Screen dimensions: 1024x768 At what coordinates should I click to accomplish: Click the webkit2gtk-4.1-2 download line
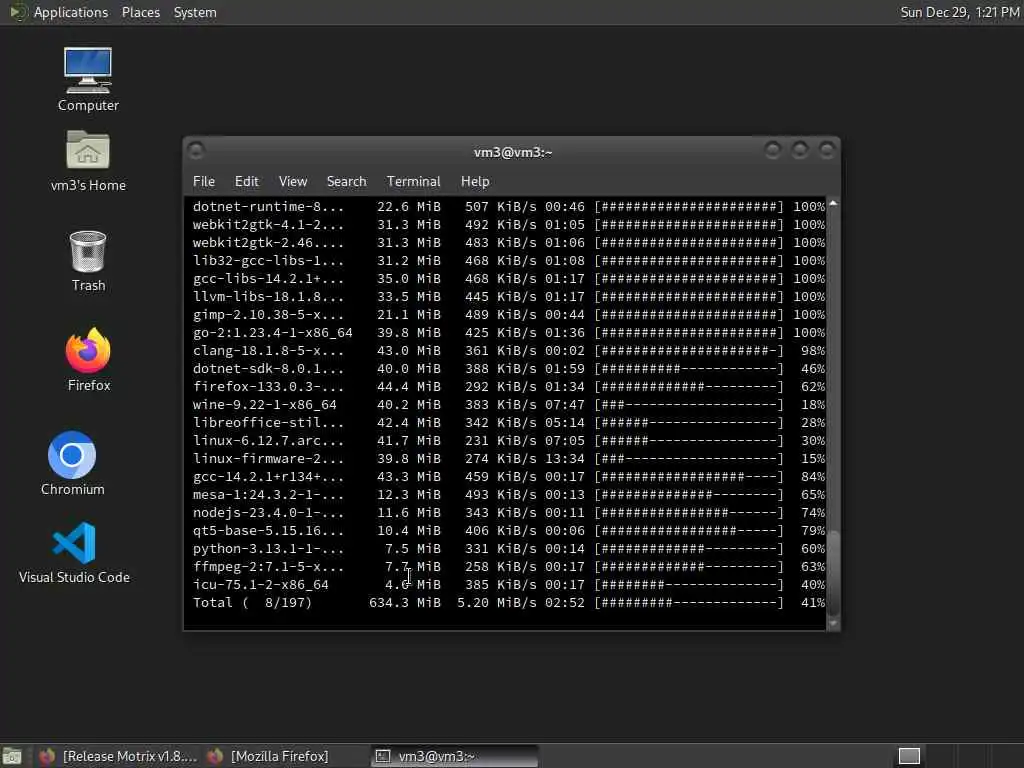coord(509,225)
